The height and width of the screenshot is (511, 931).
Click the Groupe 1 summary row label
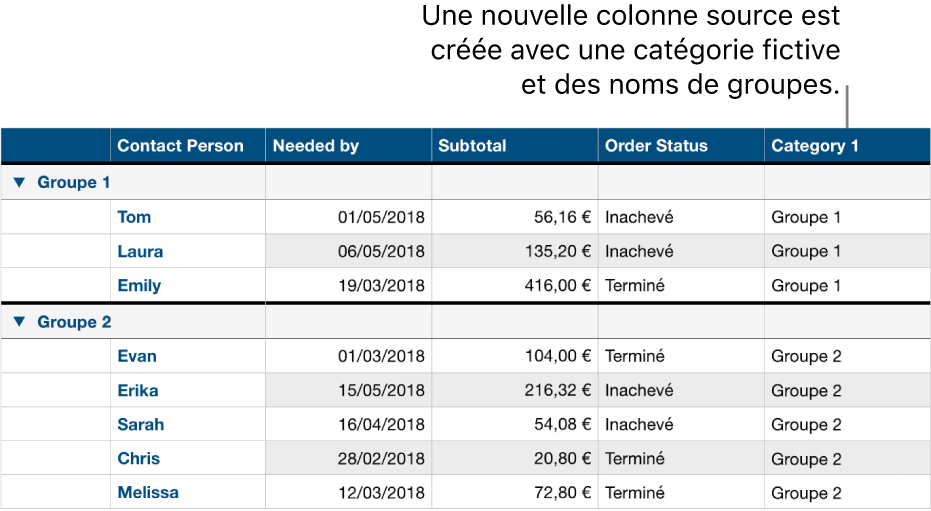coord(74,183)
